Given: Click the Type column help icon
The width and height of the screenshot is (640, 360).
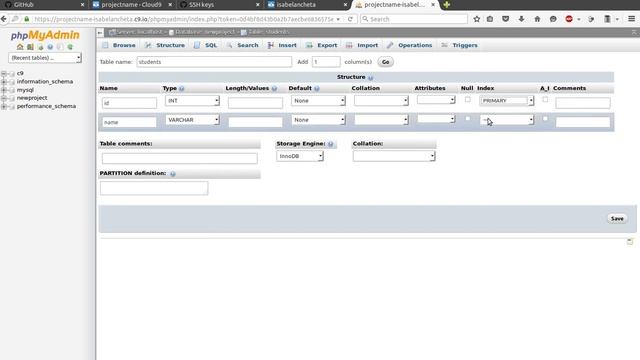Looking at the screenshot, I should click(x=182, y=89).
